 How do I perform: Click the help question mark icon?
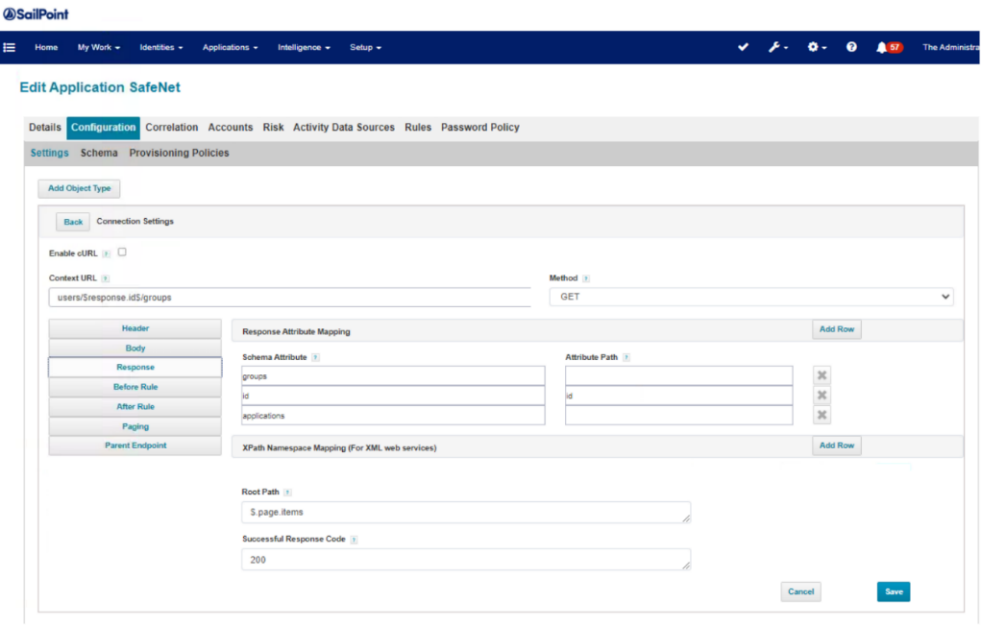851,47
